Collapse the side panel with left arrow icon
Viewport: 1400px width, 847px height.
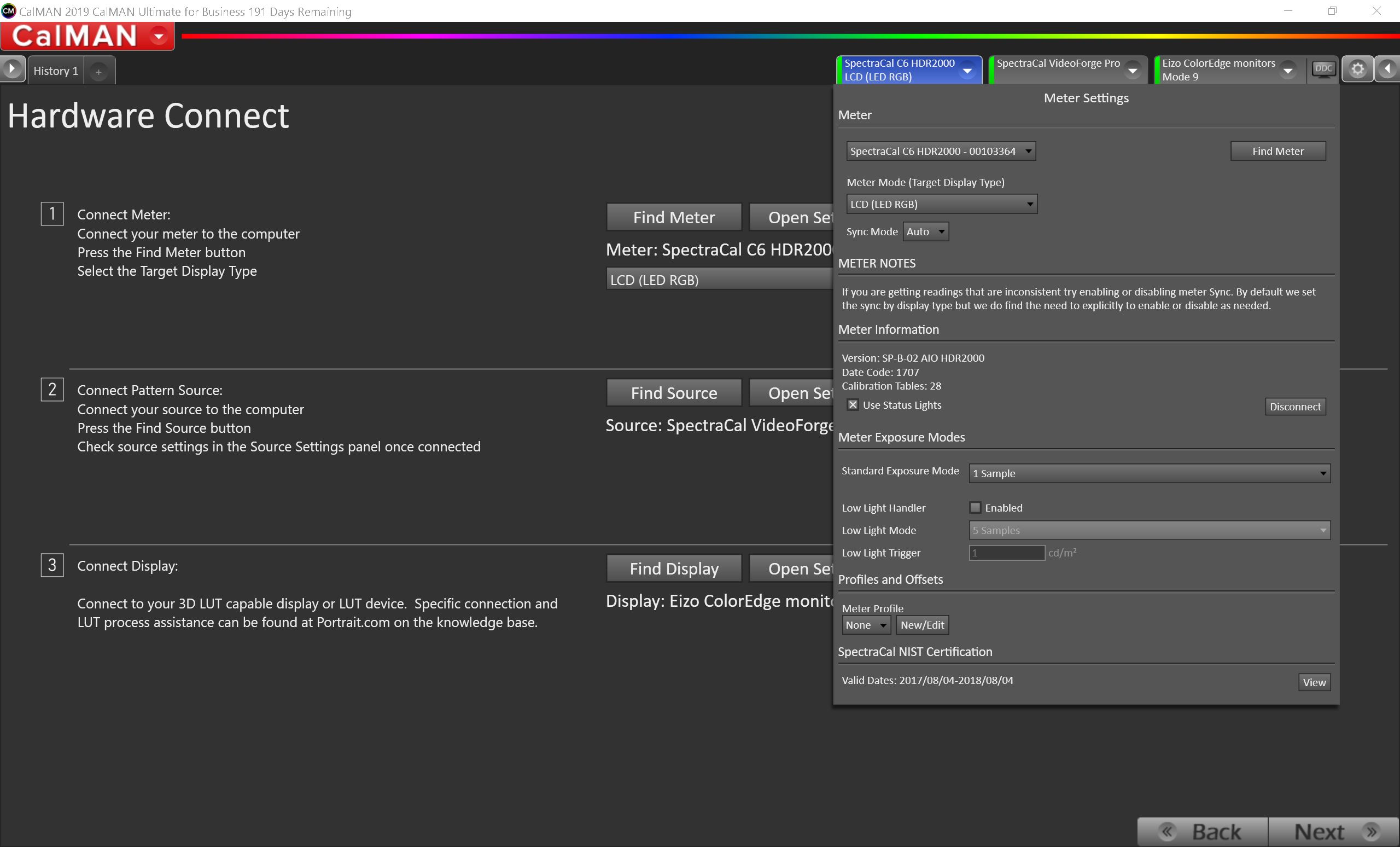coord(1387,69)
